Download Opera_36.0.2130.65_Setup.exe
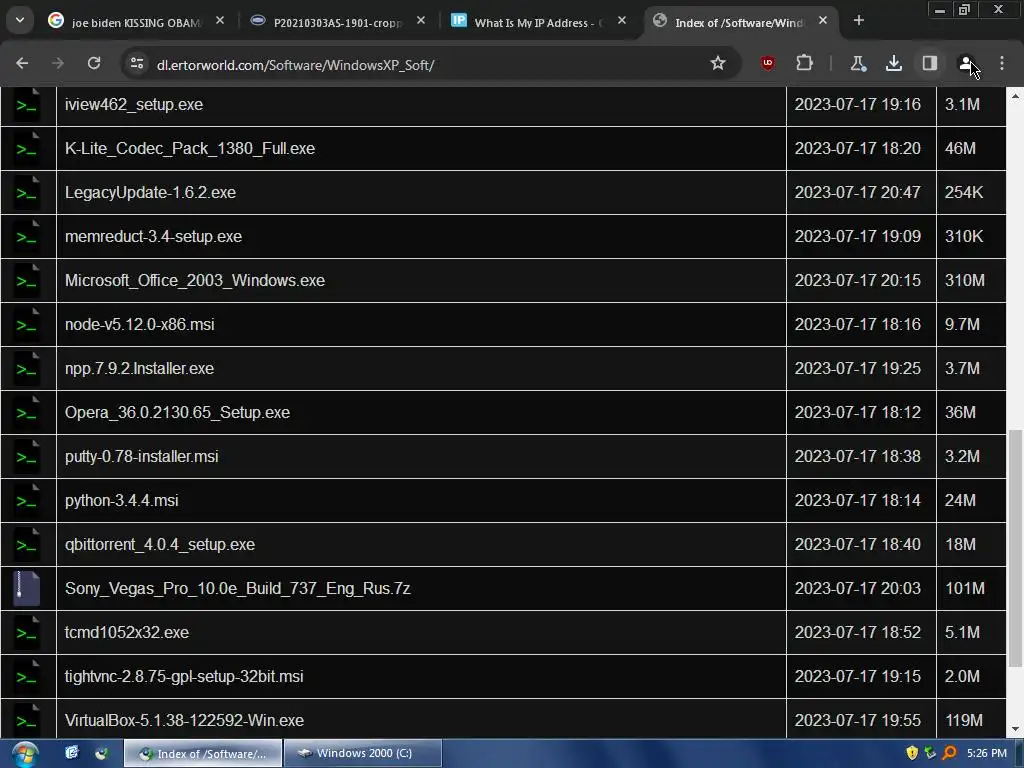1024x768 pixels. (177, 413)
